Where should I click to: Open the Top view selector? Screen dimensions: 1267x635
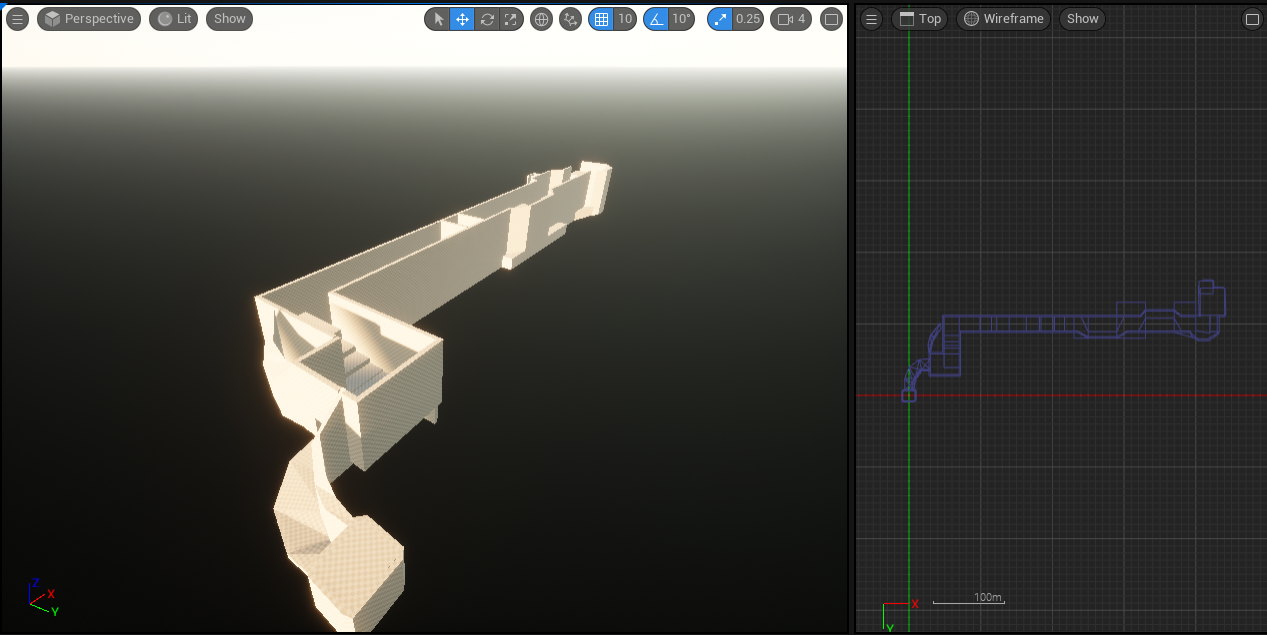click(918, 18)
